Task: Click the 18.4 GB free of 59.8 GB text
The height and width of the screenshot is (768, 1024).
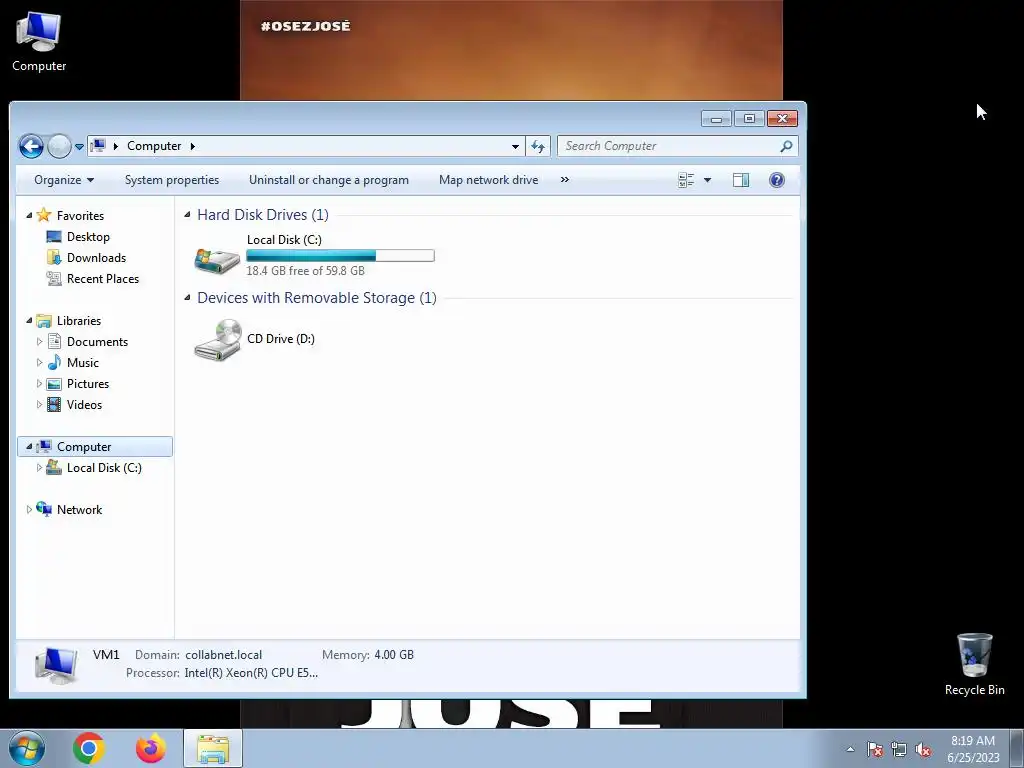Action: (305, 270)
